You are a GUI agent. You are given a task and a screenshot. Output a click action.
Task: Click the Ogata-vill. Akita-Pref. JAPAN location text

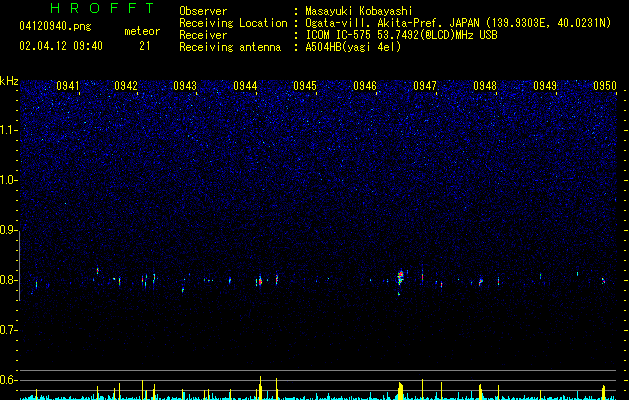[458, 23]
